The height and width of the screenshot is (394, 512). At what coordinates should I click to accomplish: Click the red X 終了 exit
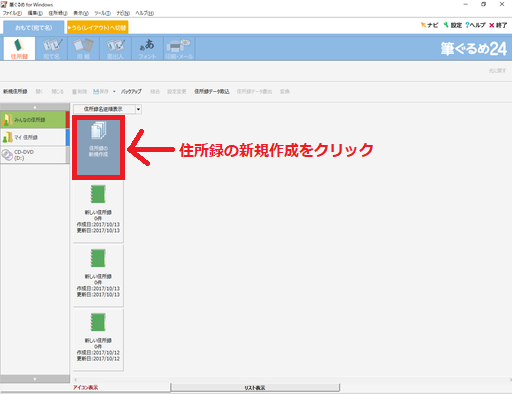click(x=498, y=25)
